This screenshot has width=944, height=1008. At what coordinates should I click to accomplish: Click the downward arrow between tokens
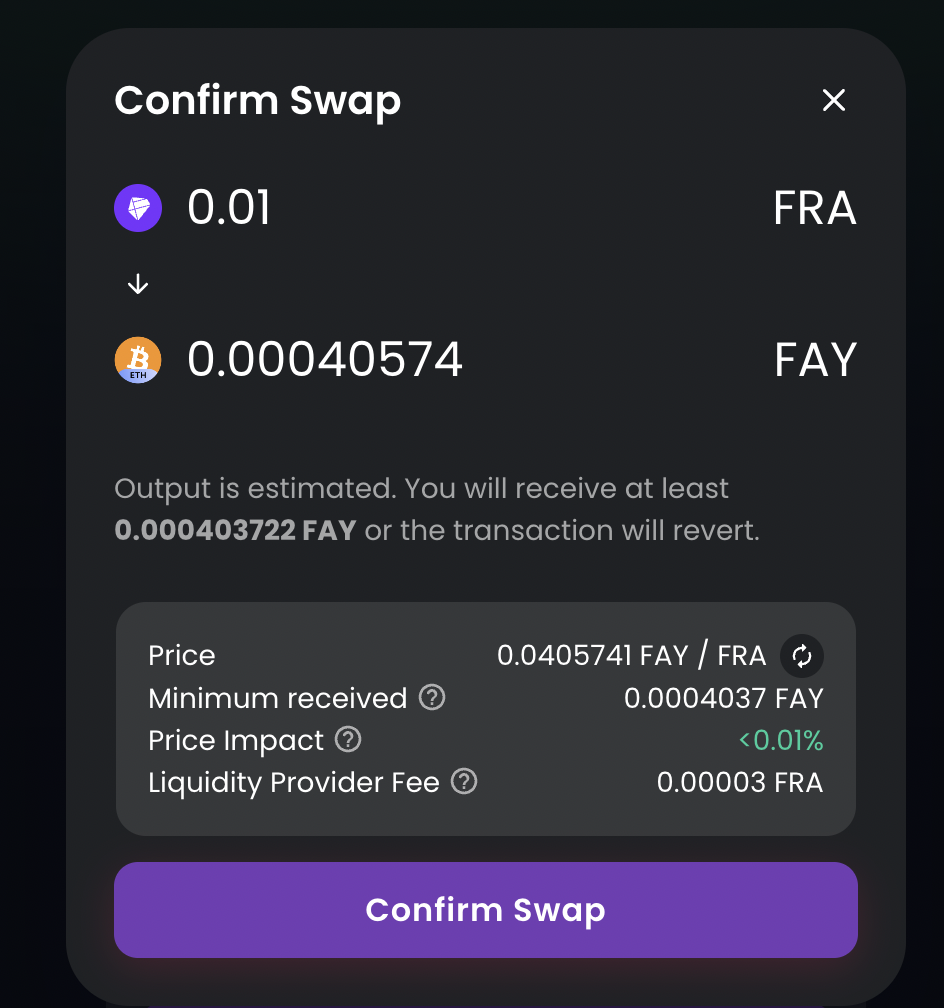(138, 285)
